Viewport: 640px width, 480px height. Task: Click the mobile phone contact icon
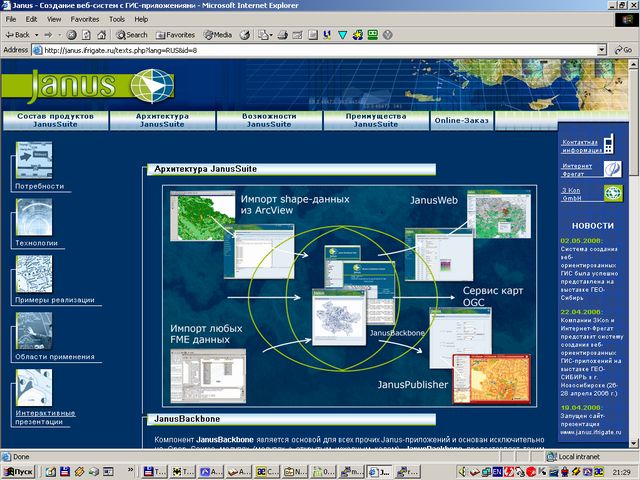coord(609,144)
